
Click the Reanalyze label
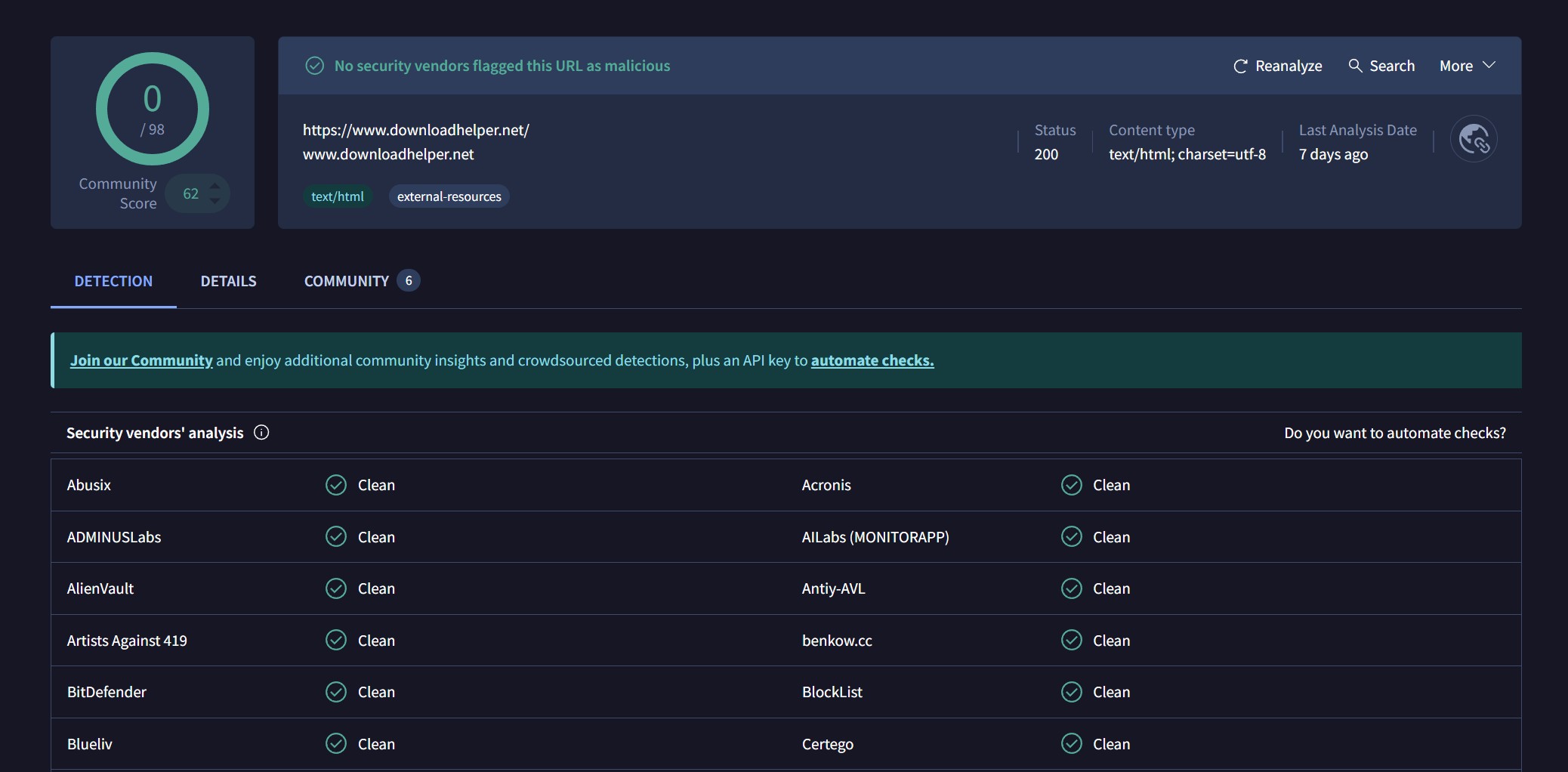1289,66
